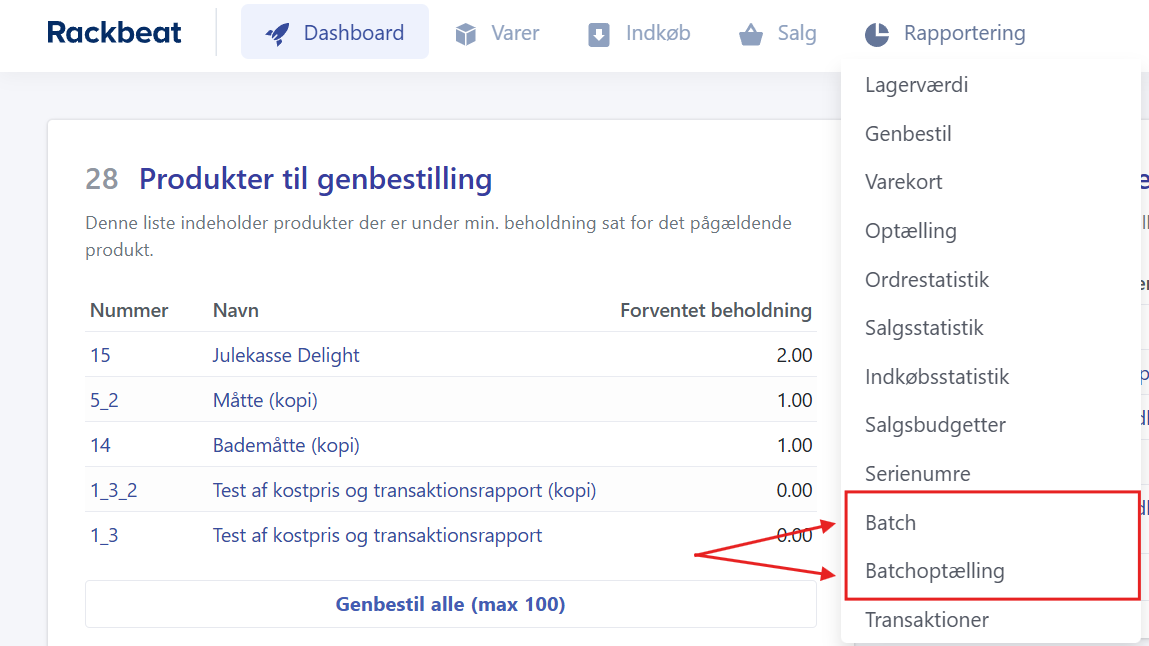
Task: Open Salgsstatistik report
Action: [924, 328]
